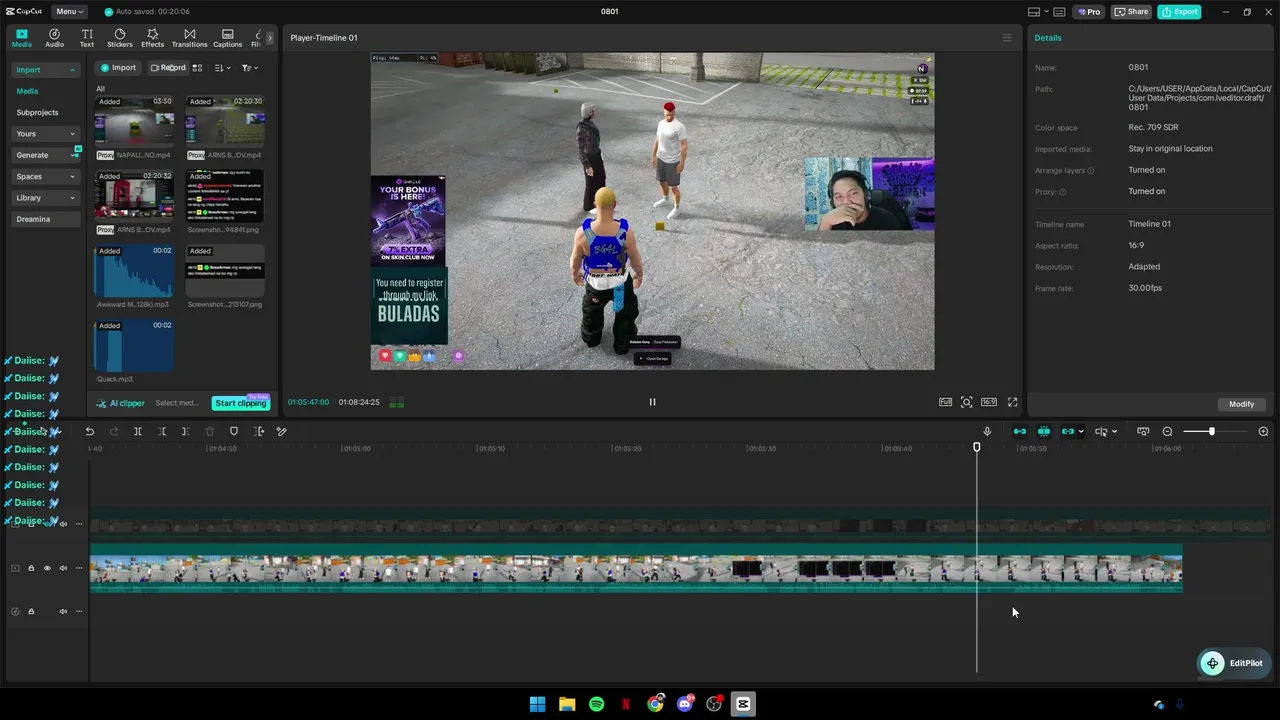Expand the Library section
1280x720 pixels.
tap(72, 198)
